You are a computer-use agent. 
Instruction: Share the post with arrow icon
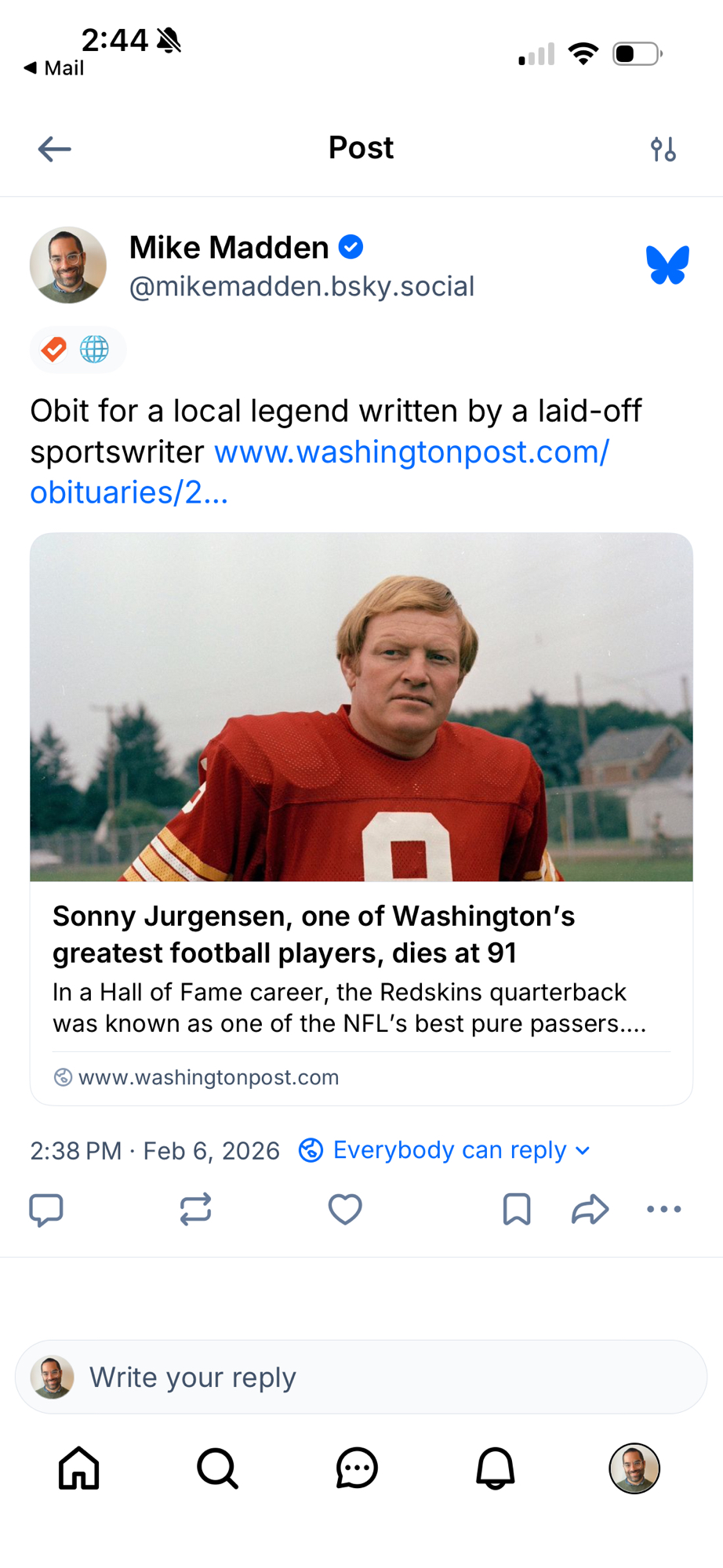coord(590,1209)
